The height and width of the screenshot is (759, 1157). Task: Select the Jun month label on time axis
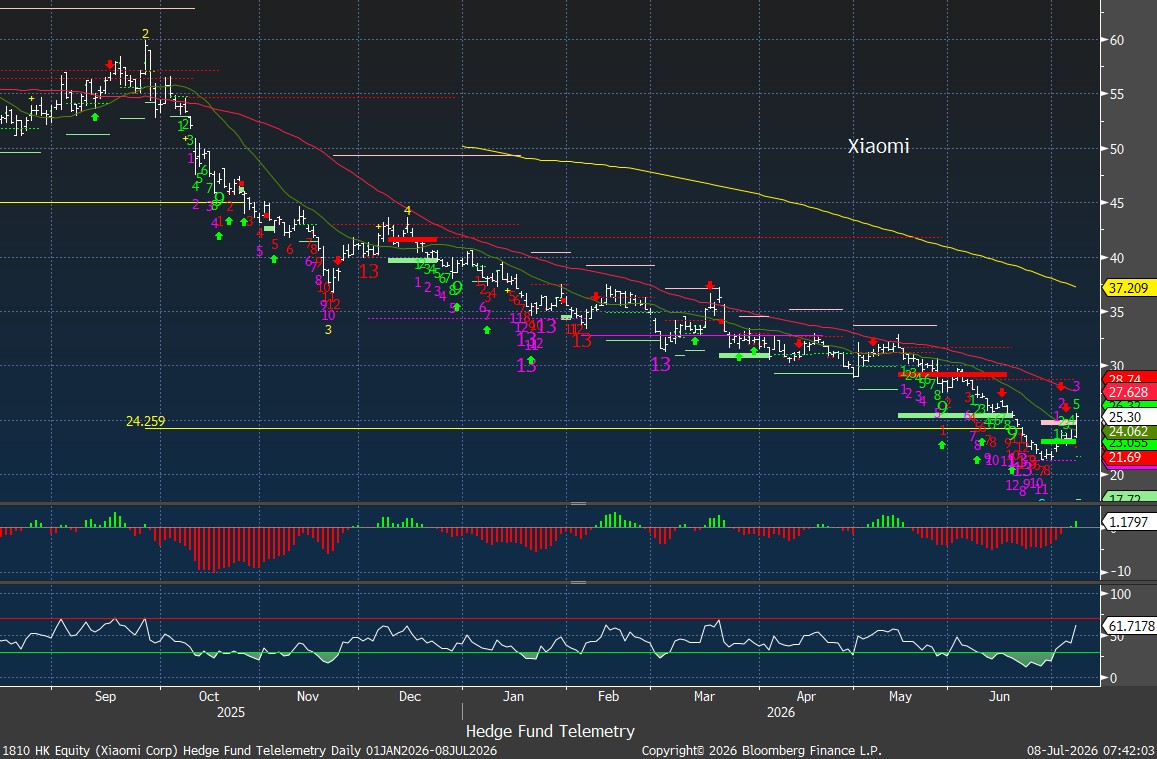[x=999, y=696]
